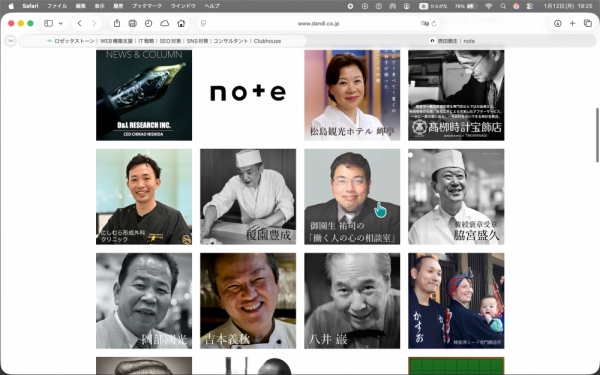The height and width of the screenshot is (375, 600).
Task: Toggle the Safari sidebar
Action: tap(49, 23)
